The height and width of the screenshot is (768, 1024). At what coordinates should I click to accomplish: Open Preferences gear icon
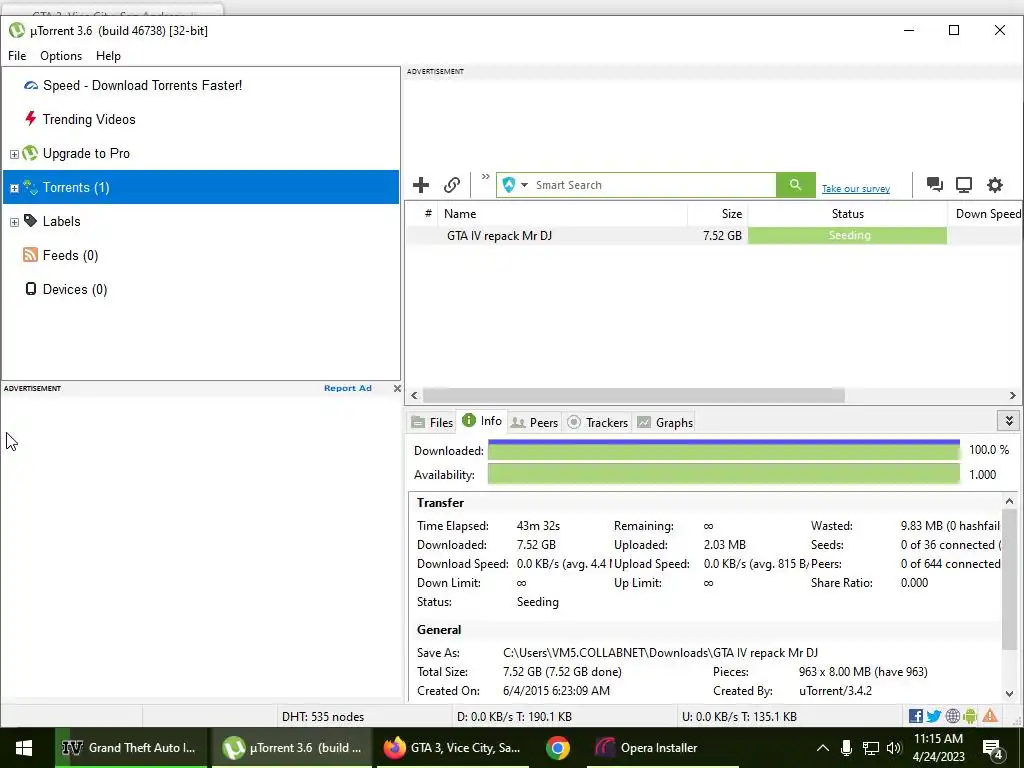click(x=995, y=185)
